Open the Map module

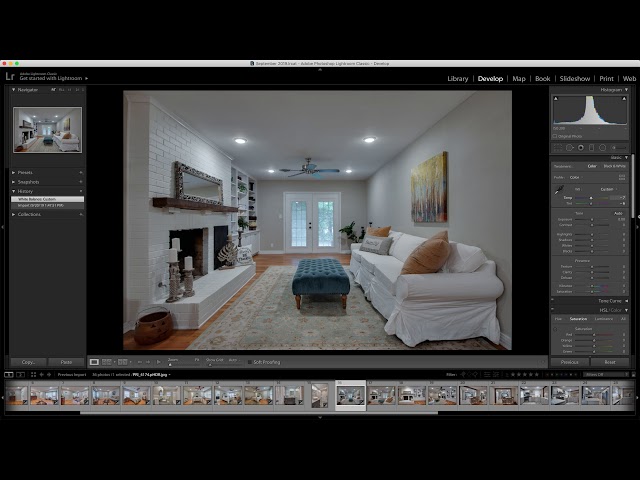click(519, 79)
